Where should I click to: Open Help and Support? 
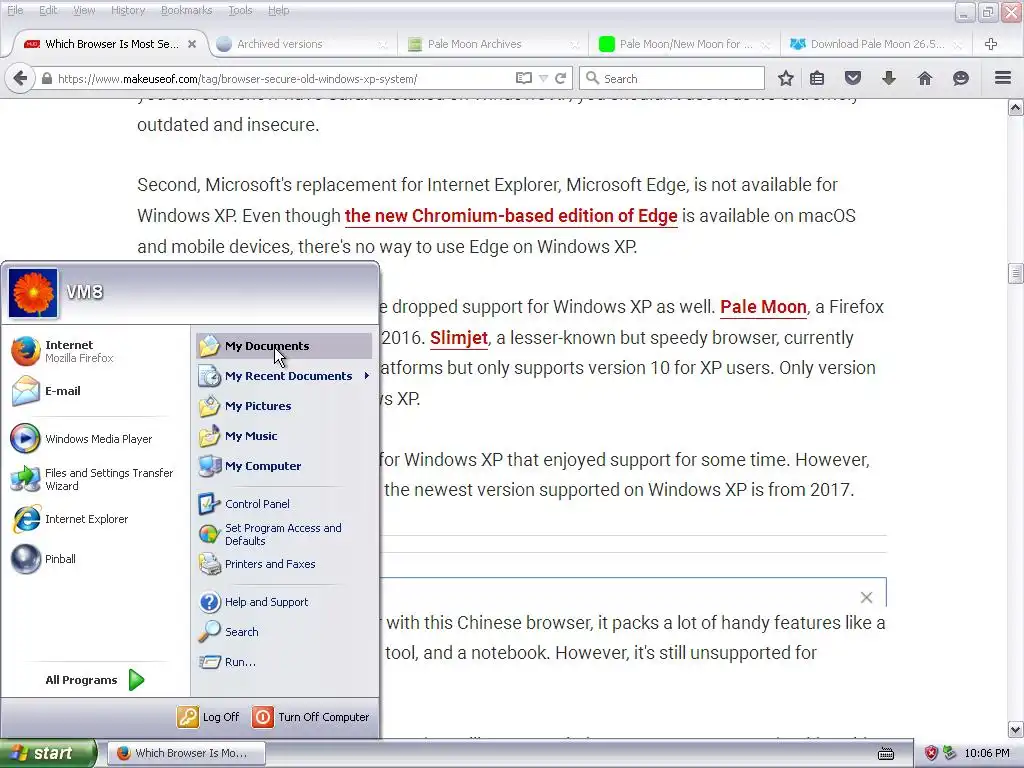284,601
